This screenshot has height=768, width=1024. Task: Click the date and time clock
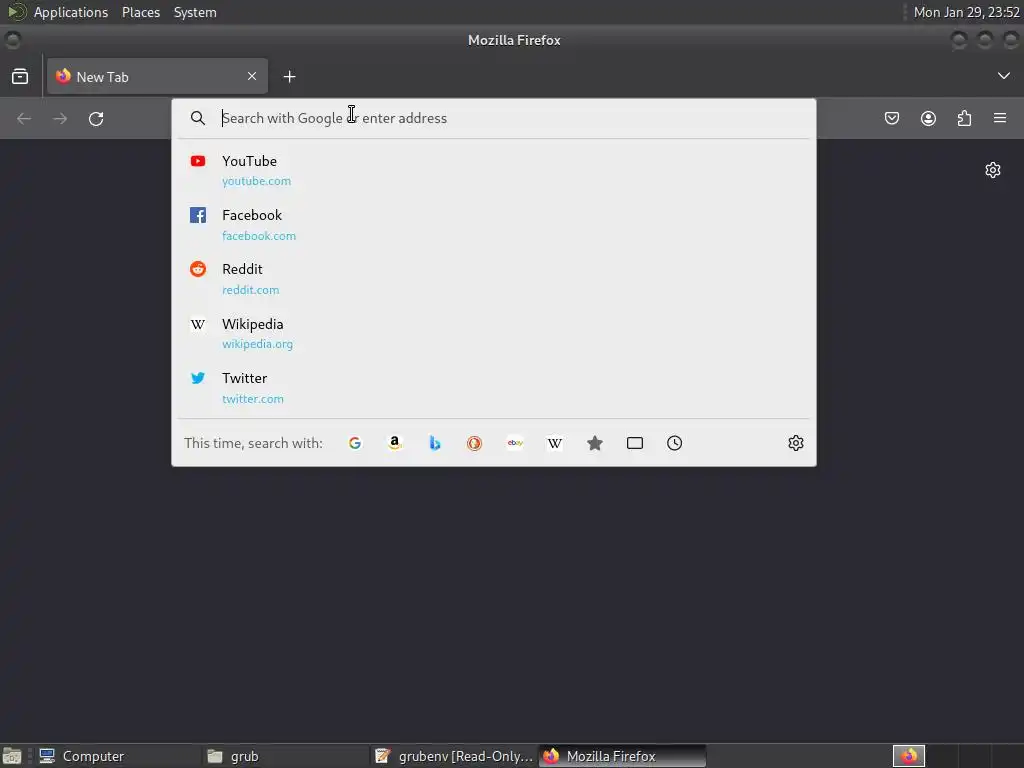tap(967, 12)
